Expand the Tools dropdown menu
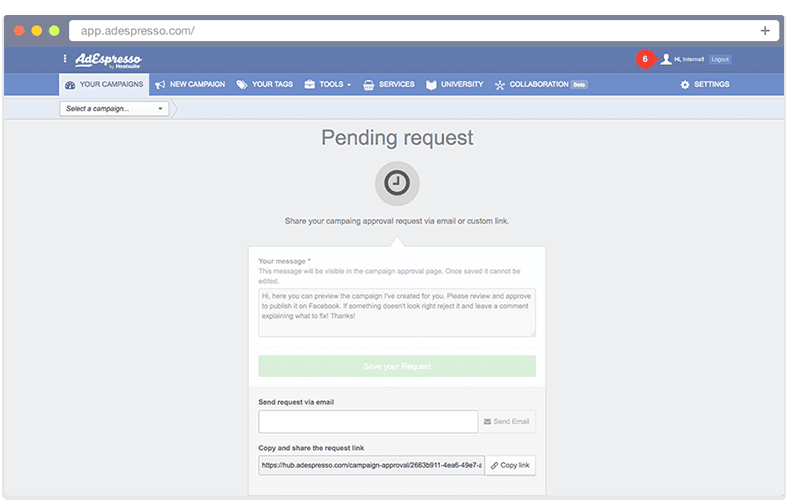 (328, 85)
